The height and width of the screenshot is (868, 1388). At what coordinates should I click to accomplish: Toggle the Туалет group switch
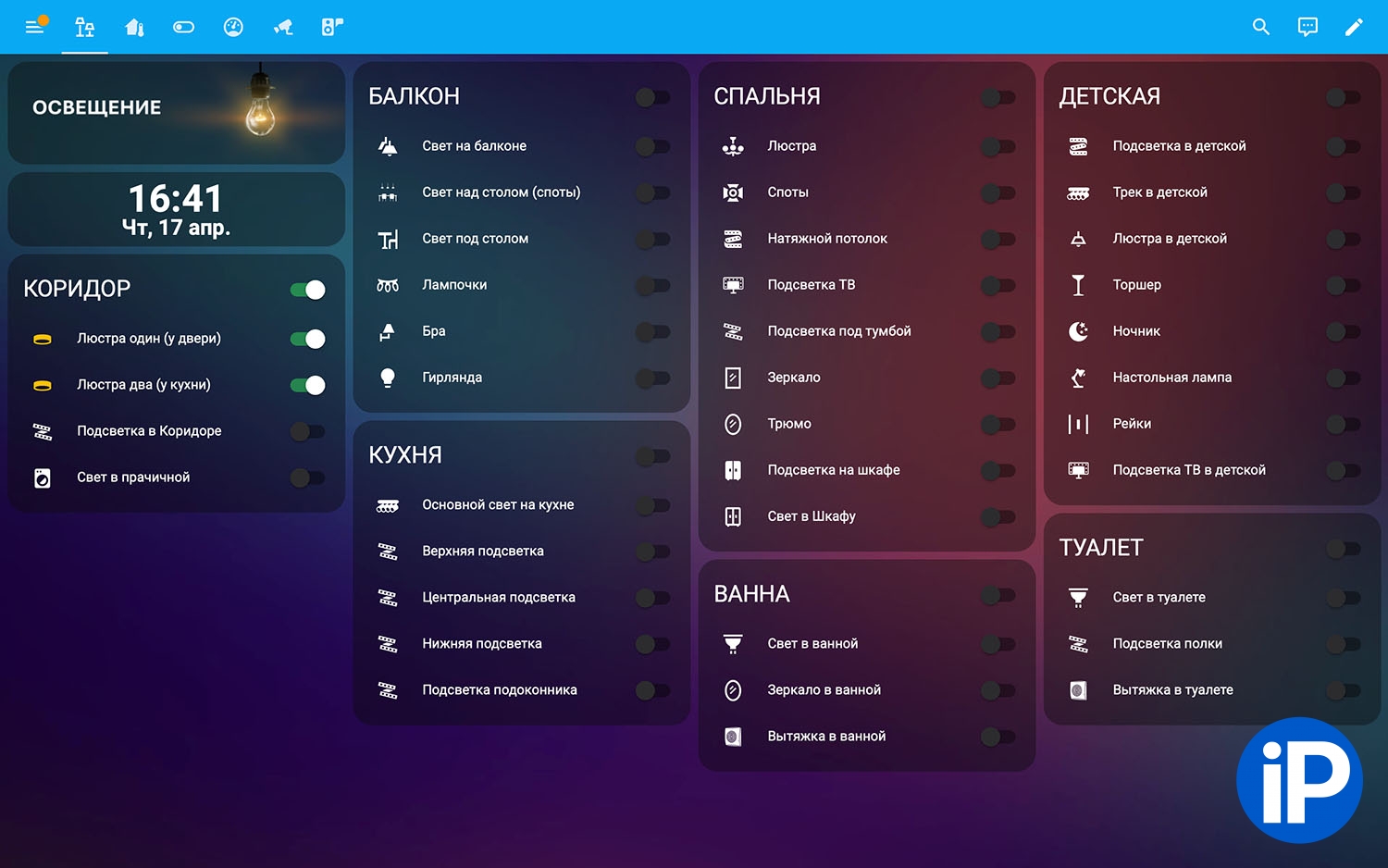[1344, 549]
